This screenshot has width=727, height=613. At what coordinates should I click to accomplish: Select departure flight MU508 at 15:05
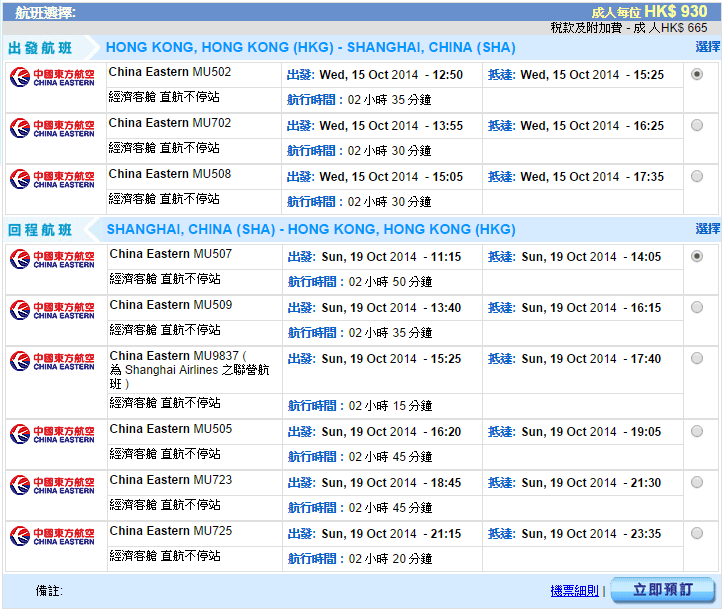tap(697, 176)
